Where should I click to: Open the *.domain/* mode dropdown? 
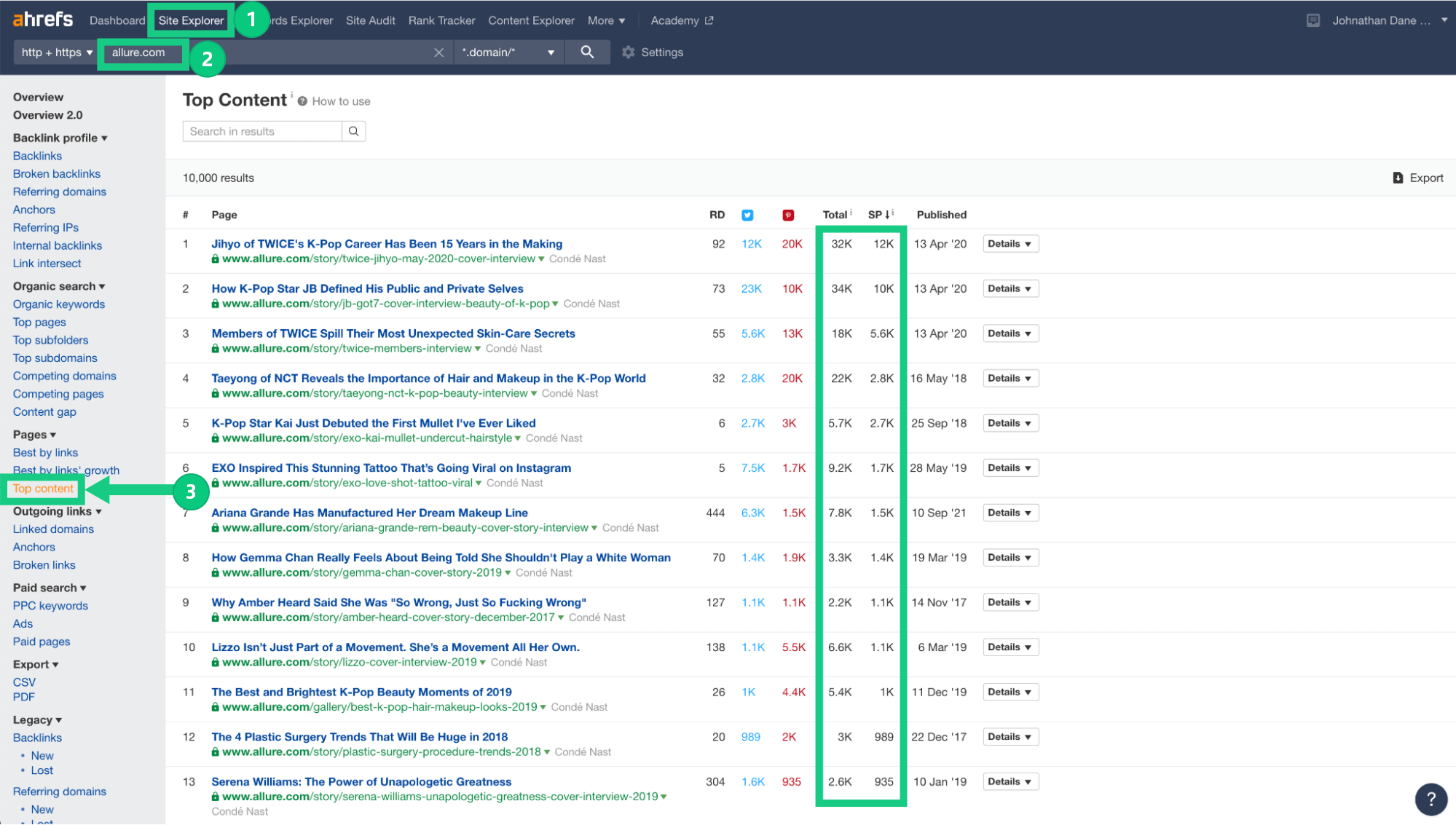point(508,52)
